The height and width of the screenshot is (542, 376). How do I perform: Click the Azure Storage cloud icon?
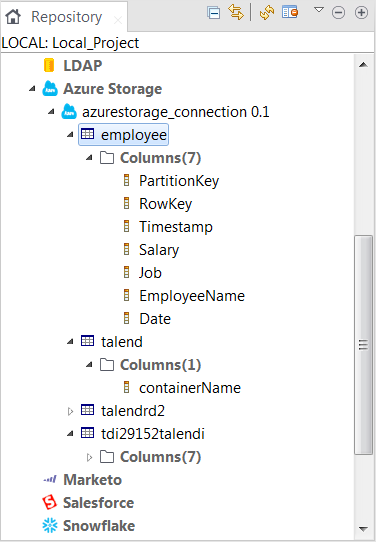(x=50, y=88)
